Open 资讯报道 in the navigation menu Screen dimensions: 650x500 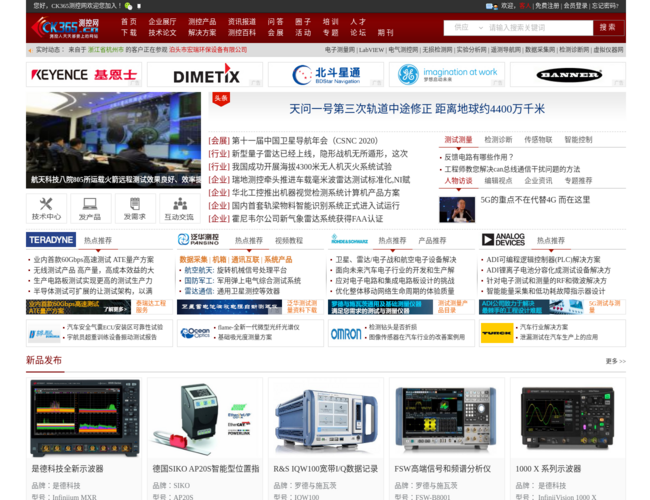[x=242, y=22]
